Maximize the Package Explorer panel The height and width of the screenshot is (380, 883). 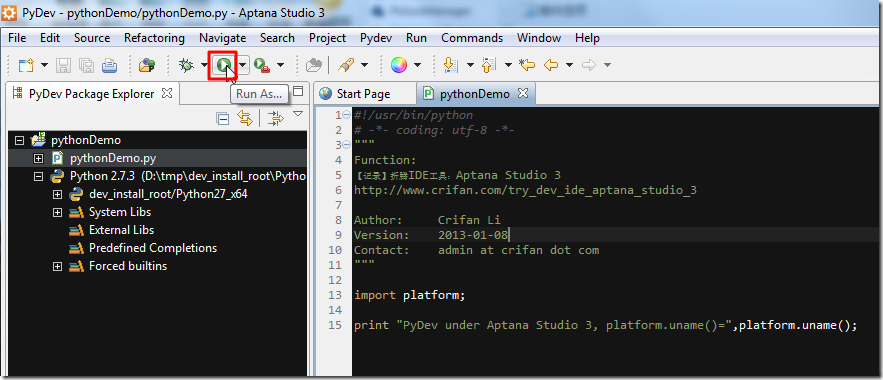[x=299, y=91]
